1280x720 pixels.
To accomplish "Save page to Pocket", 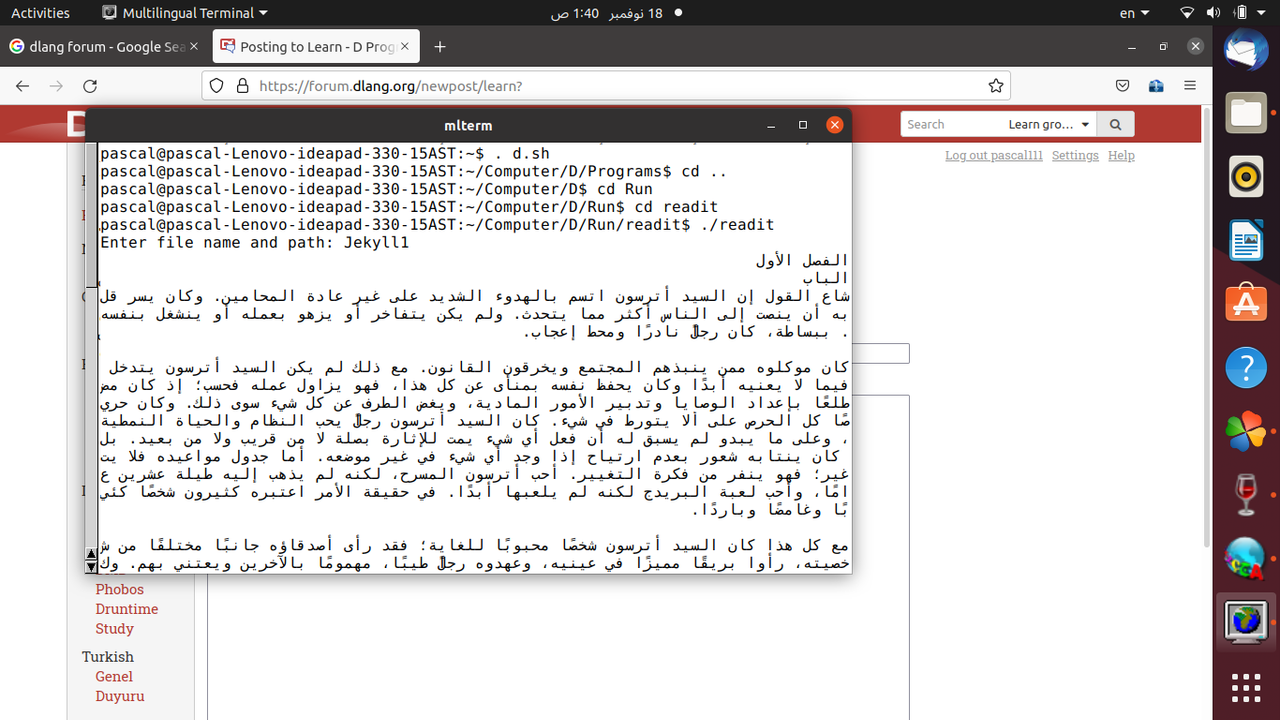I will pos(1123,86).
